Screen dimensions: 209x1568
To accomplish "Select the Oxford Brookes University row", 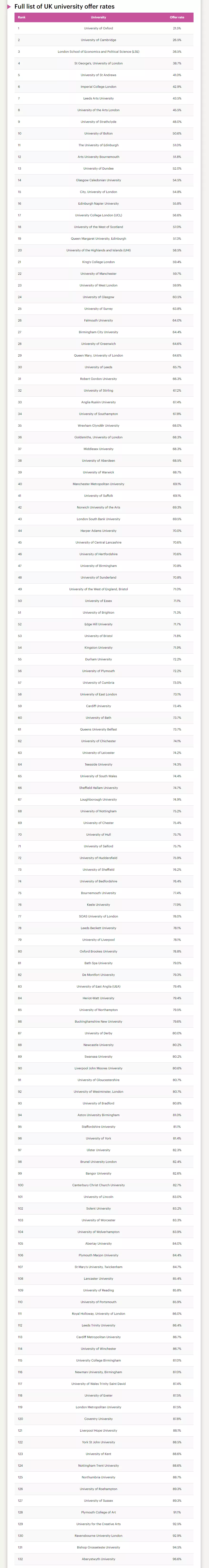I will click(104, 951).
